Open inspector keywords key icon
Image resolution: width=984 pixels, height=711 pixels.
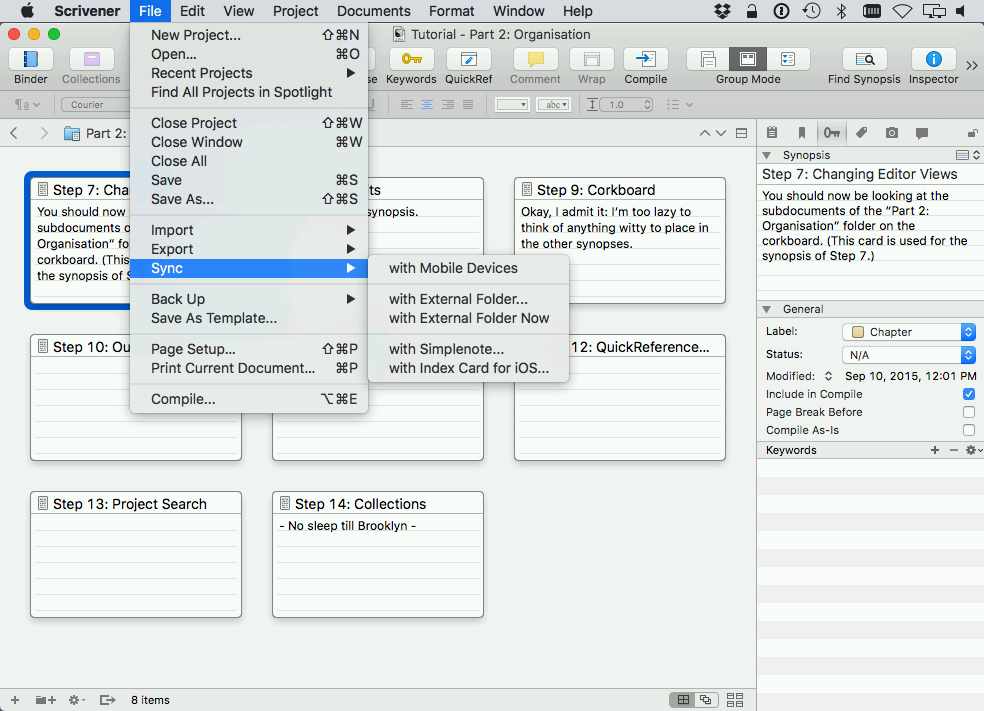pyautogui.click(x=832, y=132)
